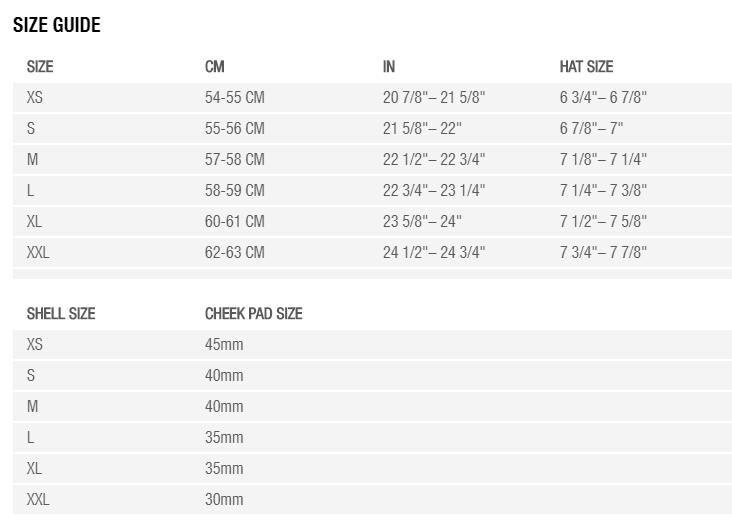This screenshot has width=732, height=526.
Task: Click the SIZE GUIDE heading
Action: (x=57, y=26)
